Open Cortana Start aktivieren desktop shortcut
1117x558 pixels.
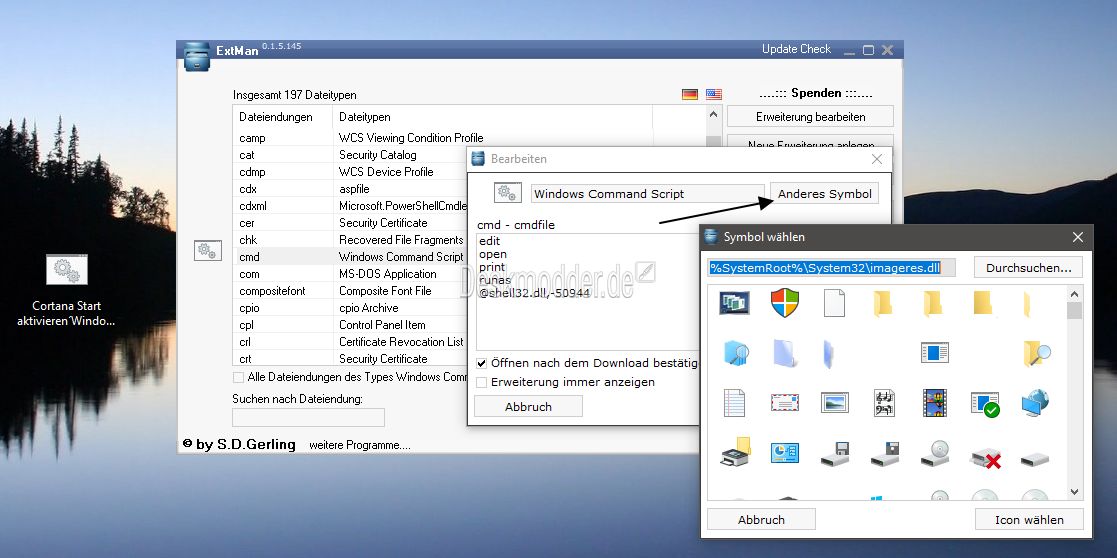[x=66, y=290]
